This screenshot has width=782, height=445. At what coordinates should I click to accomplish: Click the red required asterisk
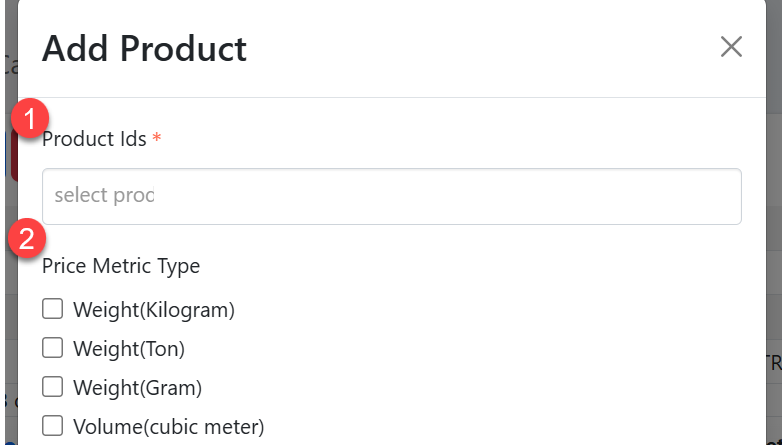[x=157, y=139]
